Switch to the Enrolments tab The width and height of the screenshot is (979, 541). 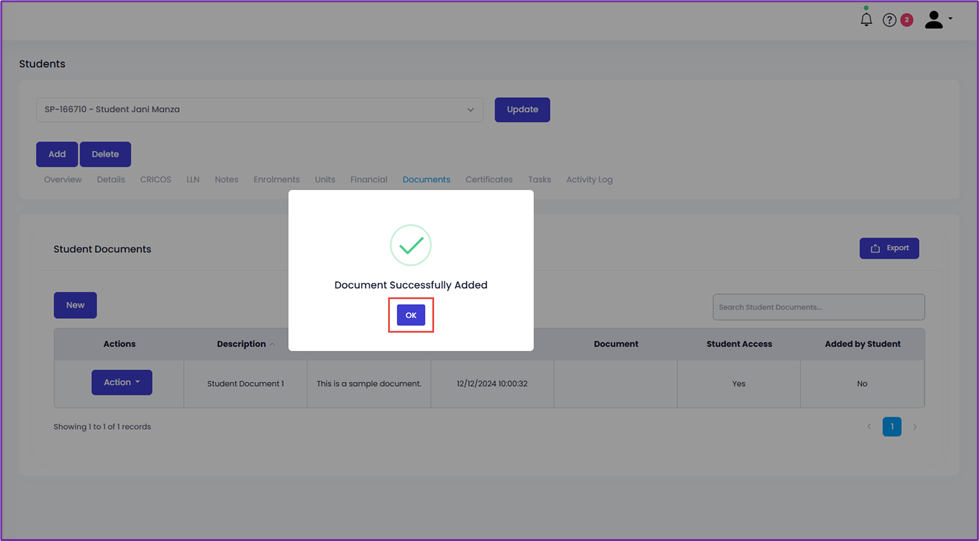point(277,179)
